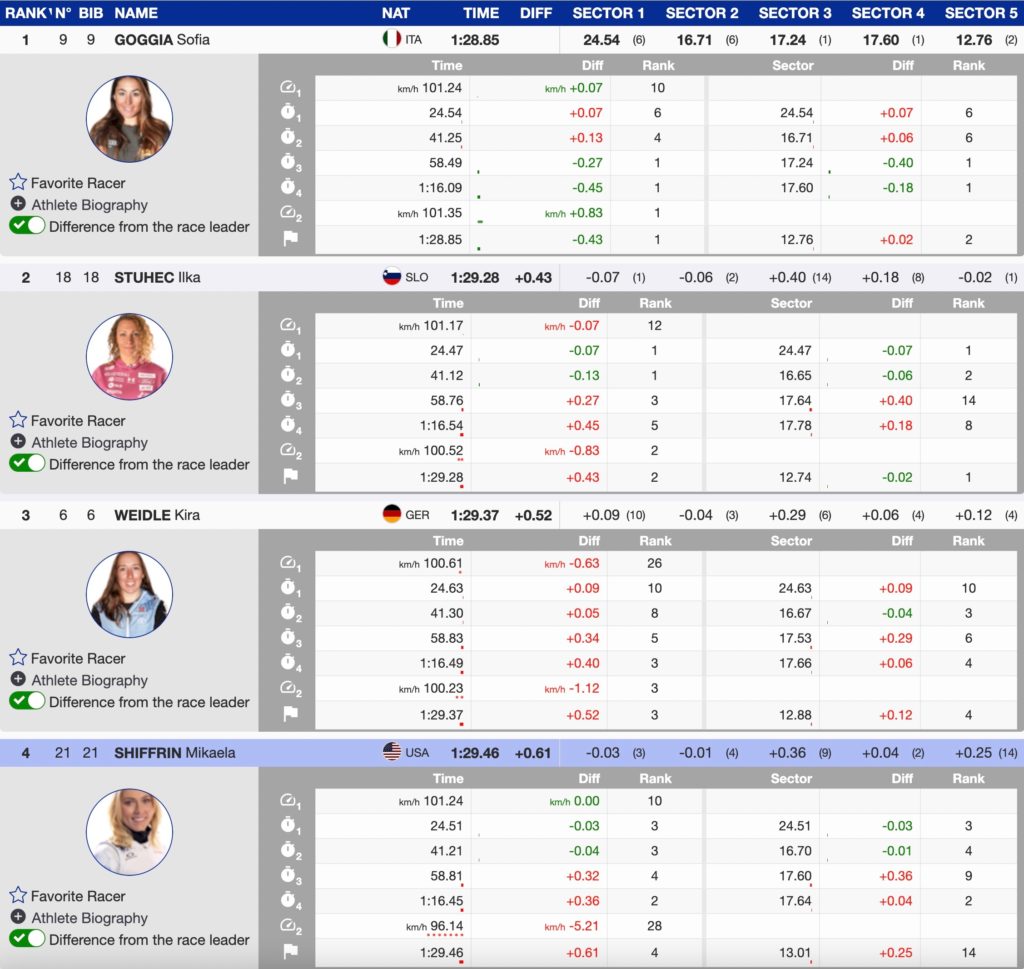1024x969 pixels.
Task: Open Weidle's Athlete Biography link
Action: (89, 680)
